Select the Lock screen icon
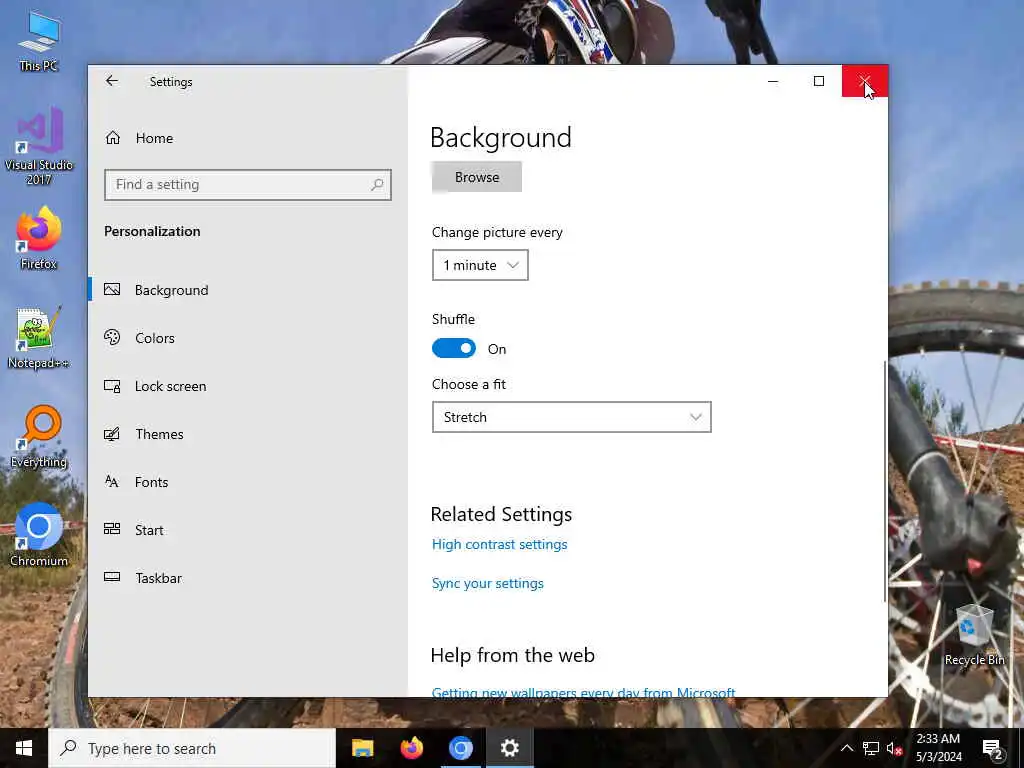This screenshot has width=1024, height=768. pos(112,386)
